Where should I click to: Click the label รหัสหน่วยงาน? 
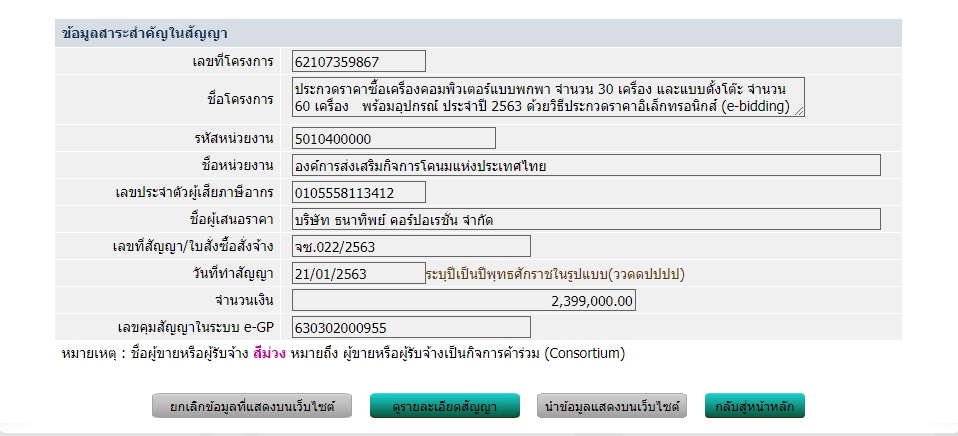(233, 139)
